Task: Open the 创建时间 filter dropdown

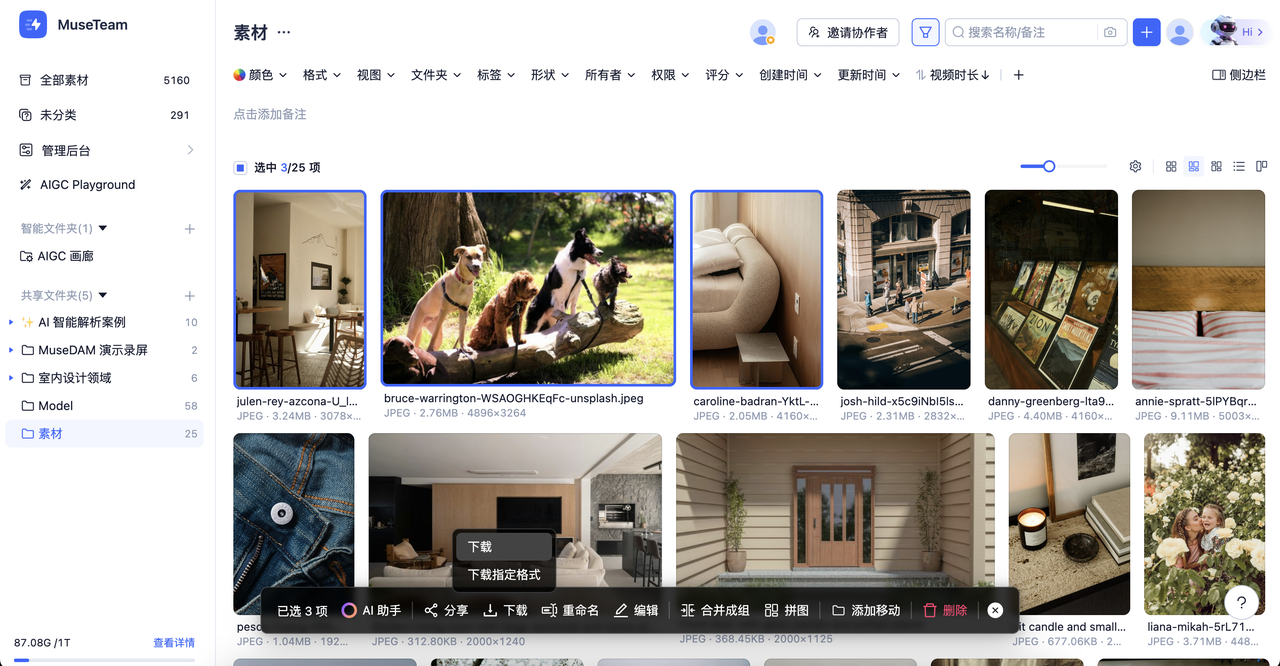Action: (x=789, y=74)
